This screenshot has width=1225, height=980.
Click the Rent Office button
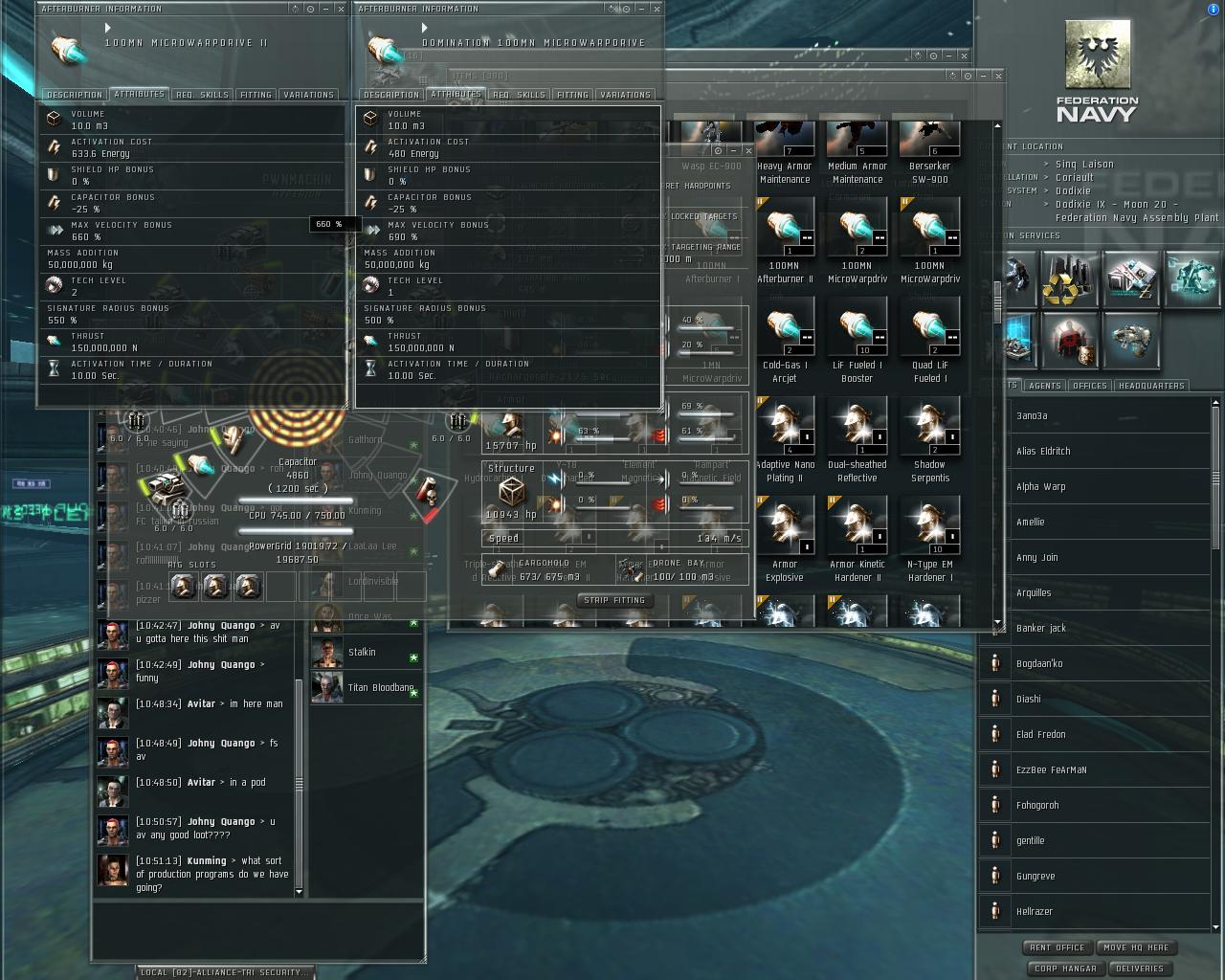click(x=1057, y=947)
